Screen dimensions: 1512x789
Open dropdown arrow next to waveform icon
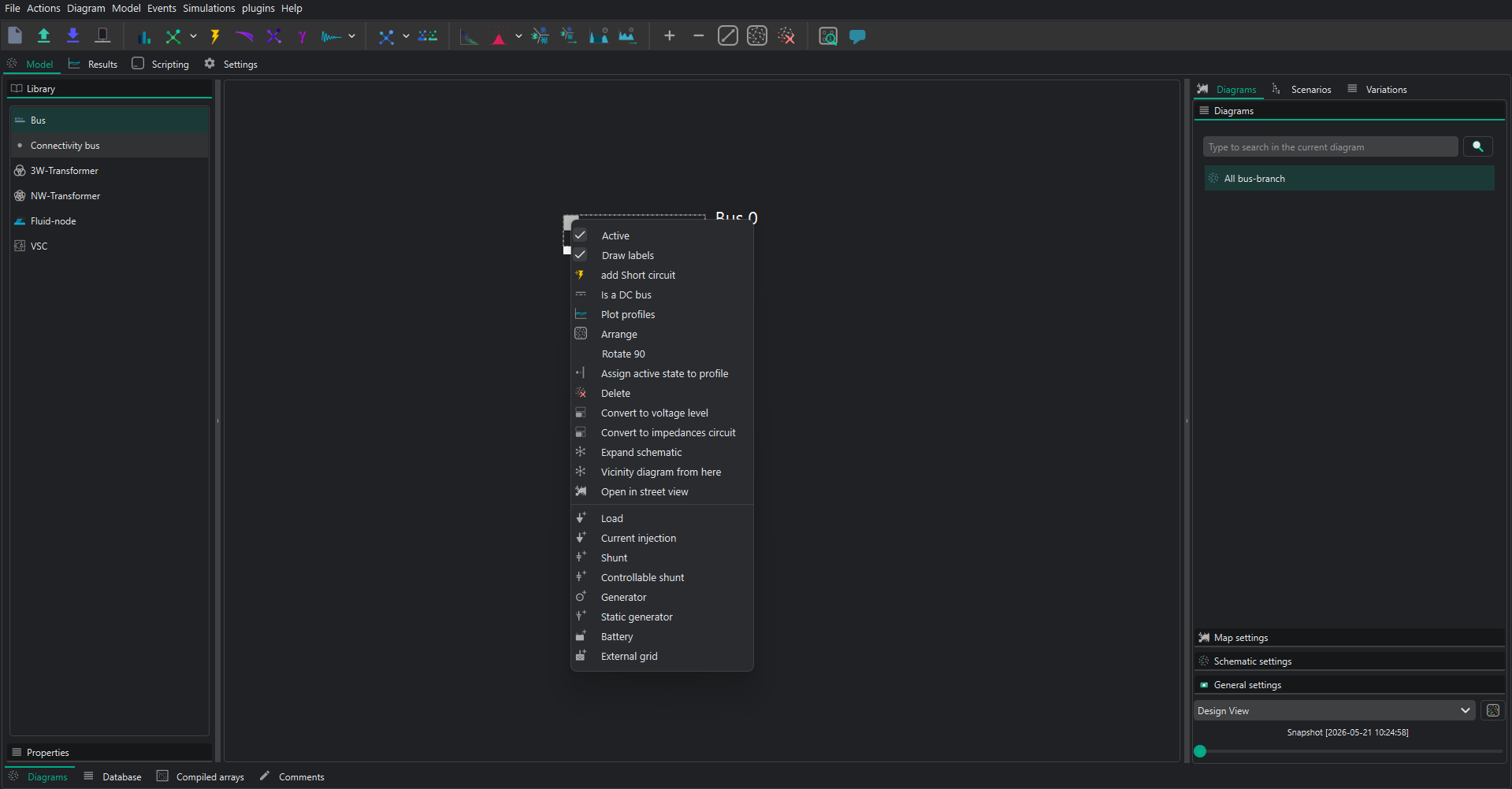[352, 36]
